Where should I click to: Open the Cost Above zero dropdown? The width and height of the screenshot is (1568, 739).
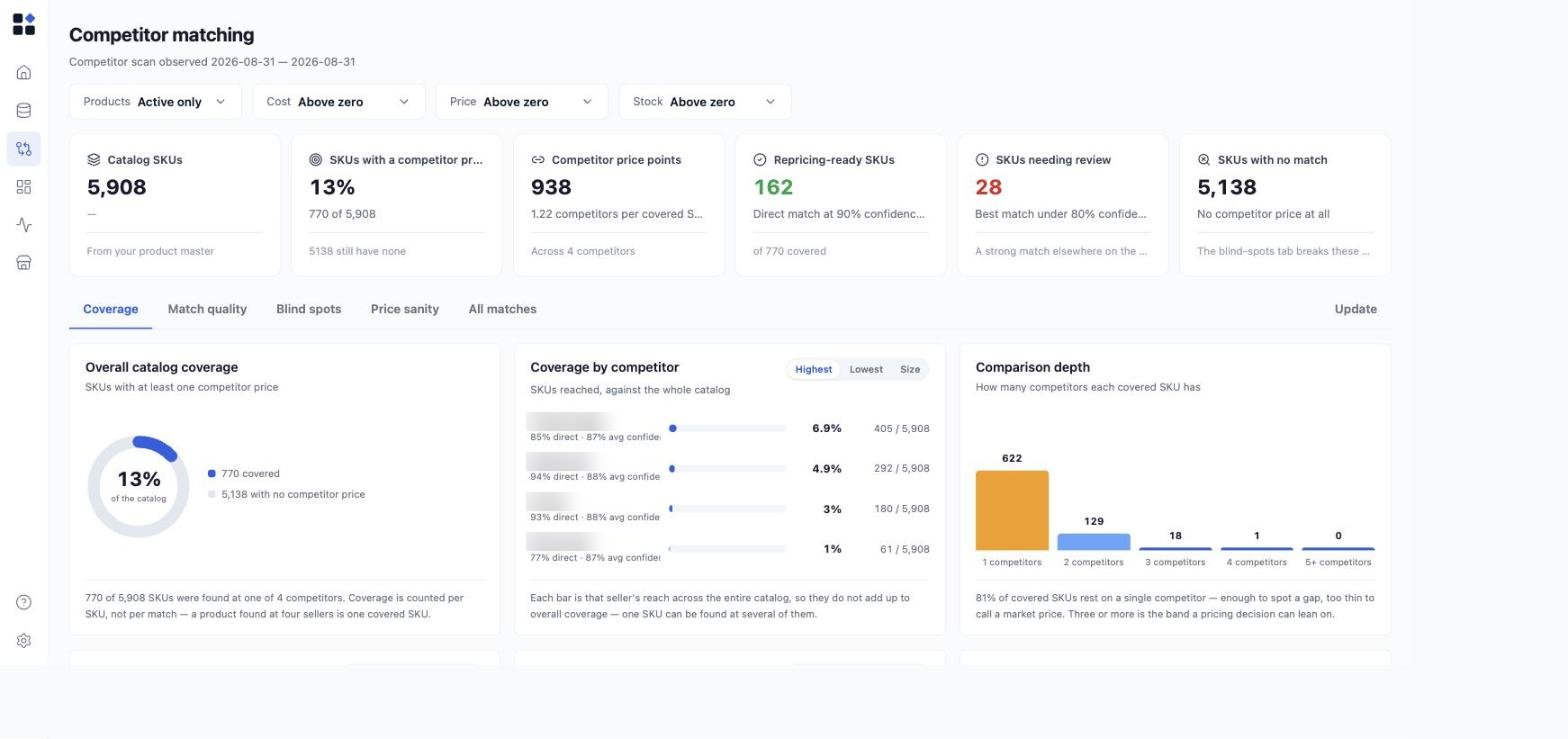click(339, 101)
